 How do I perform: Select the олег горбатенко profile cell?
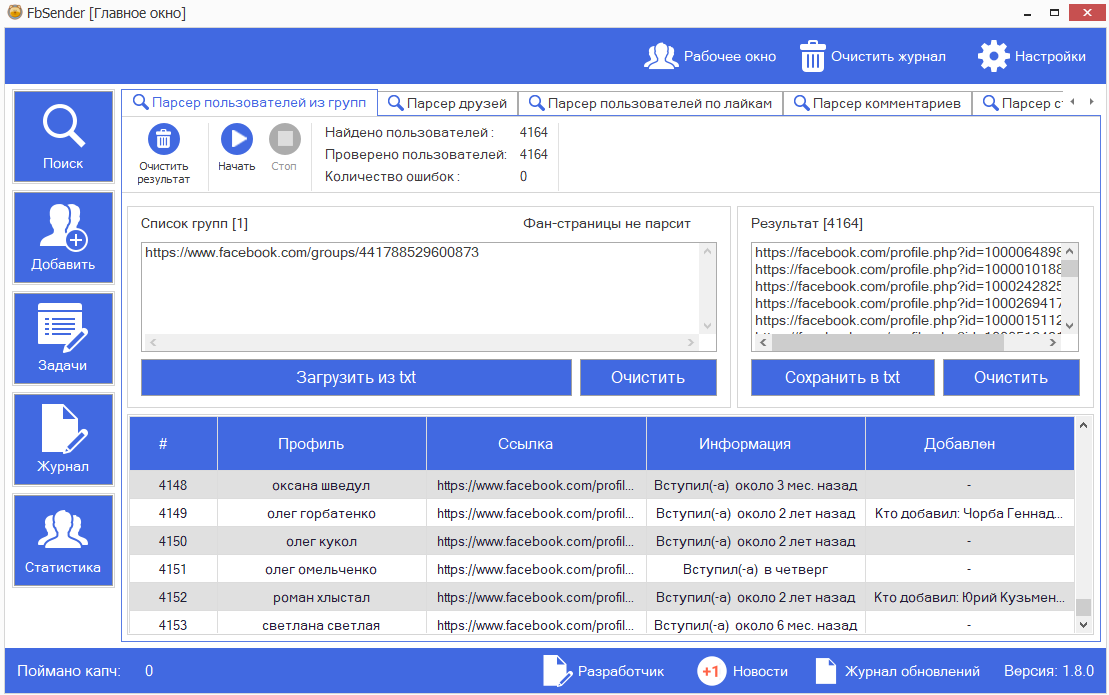point(322,513)
